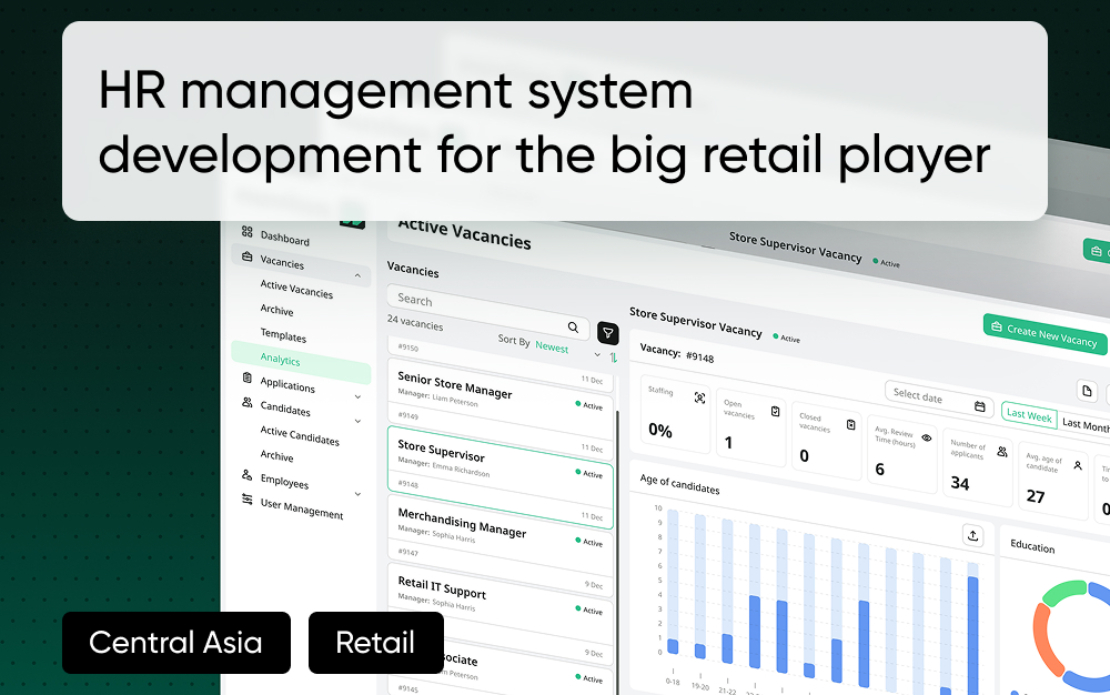The image size is (1110, 695).
Task: Click the Avg. age of candidate person icon
Action: click(1077, 465)
